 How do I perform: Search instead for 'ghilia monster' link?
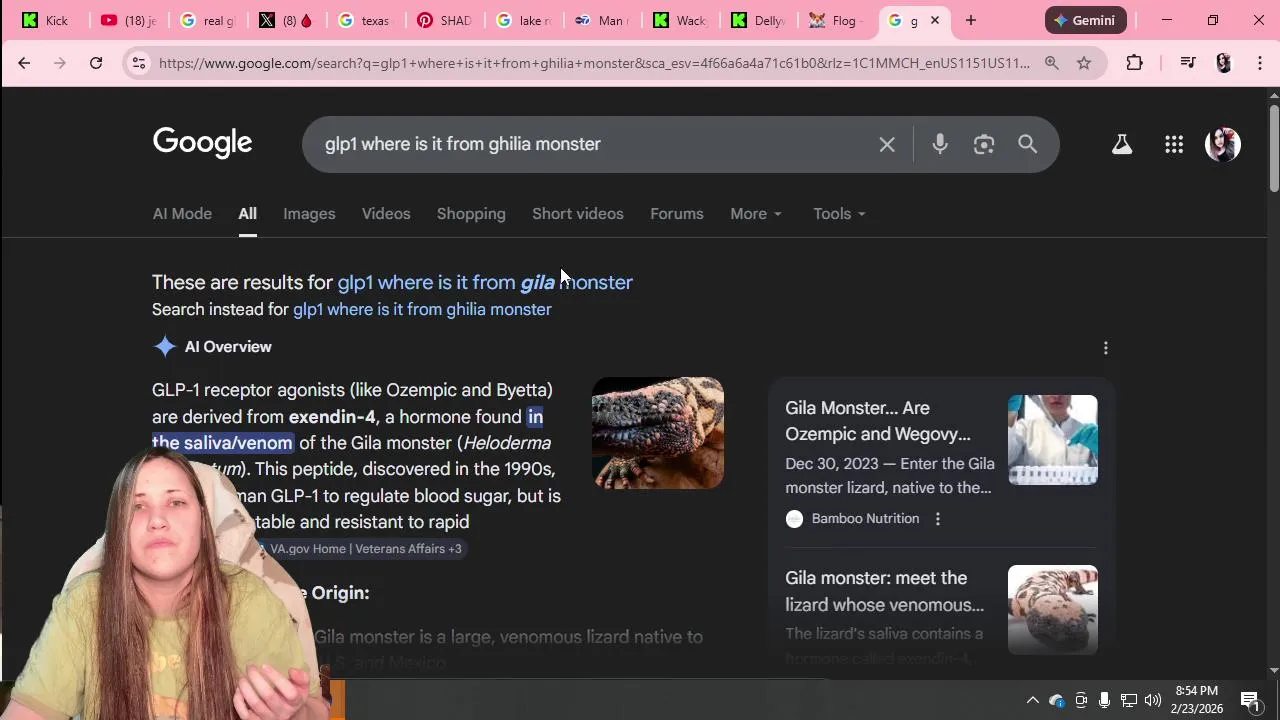(422, 309)
